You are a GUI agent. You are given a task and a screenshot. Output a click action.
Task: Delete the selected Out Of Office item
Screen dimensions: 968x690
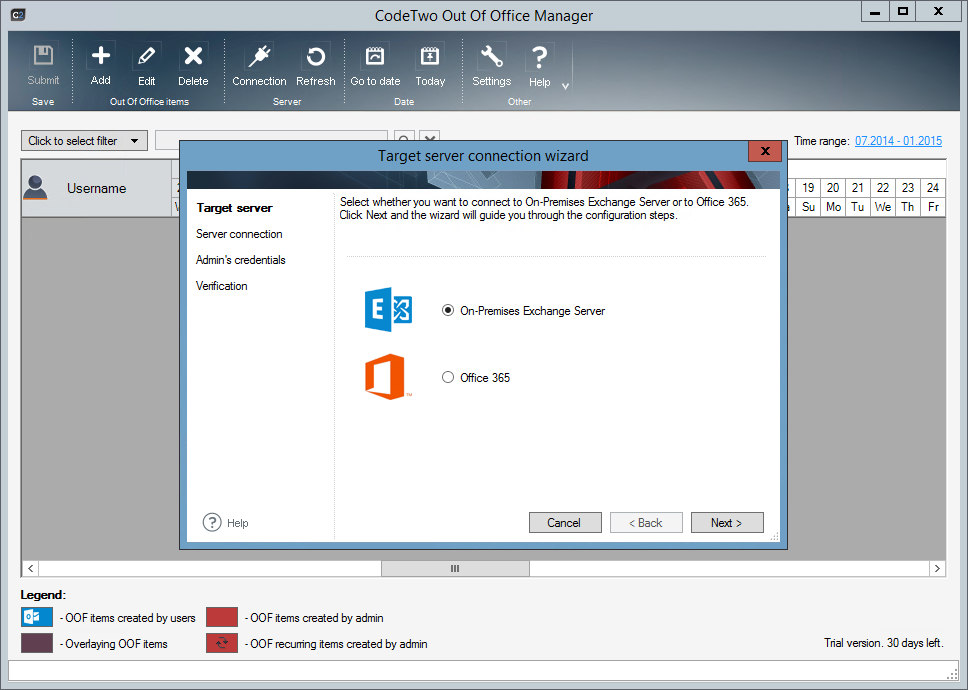[193, 65]
